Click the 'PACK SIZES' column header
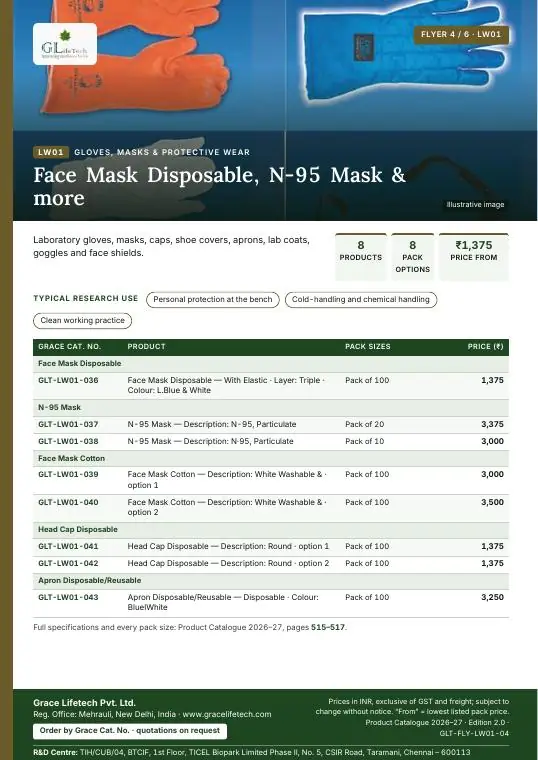 (367, 347)
